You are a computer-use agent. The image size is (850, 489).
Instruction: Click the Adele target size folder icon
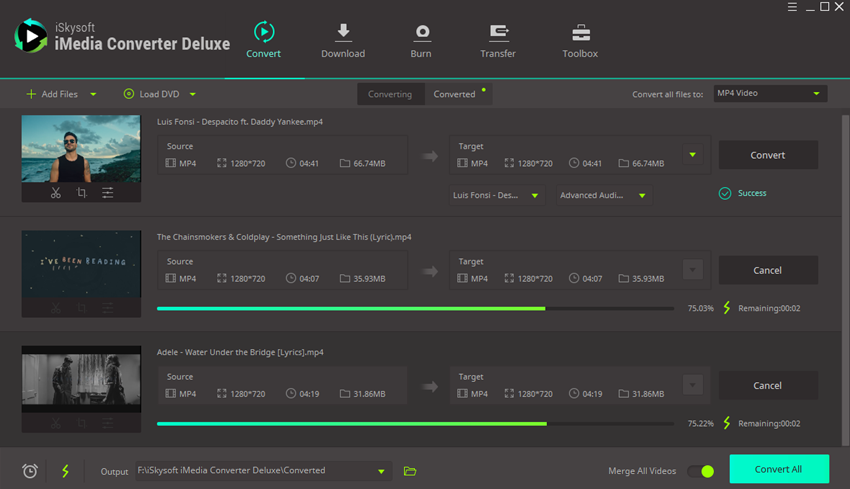(623, 394)
